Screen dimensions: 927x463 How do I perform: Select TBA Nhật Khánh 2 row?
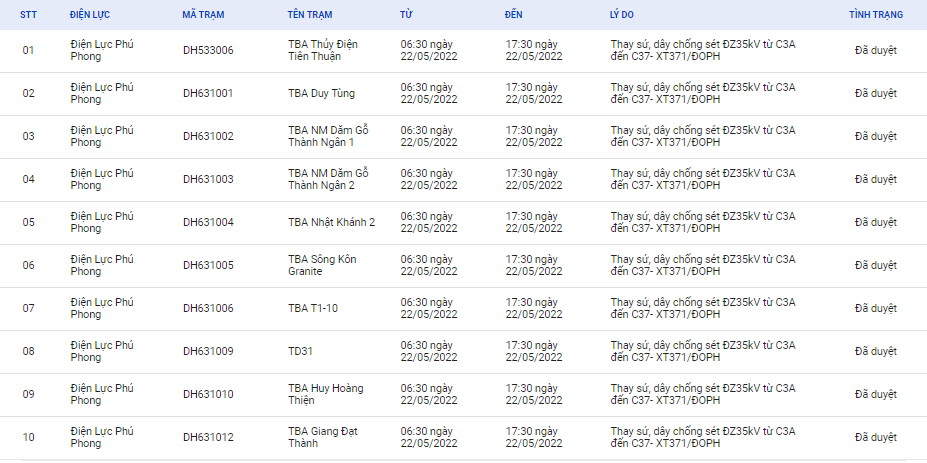464,222
